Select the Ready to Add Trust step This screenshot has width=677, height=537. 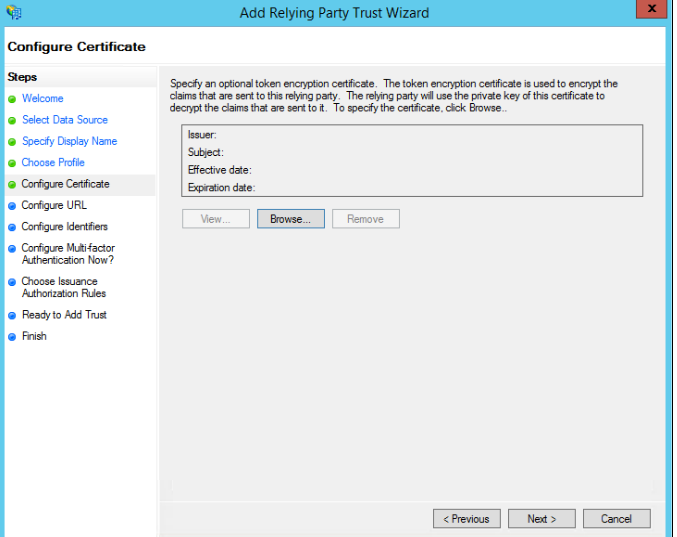click(x=64, y=315)
